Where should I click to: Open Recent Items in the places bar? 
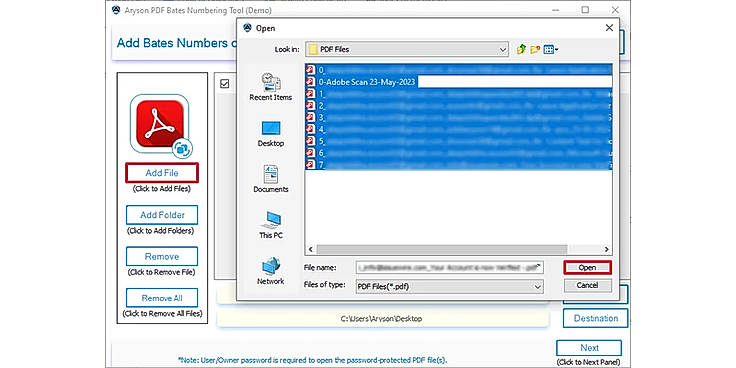coord(271,87)
